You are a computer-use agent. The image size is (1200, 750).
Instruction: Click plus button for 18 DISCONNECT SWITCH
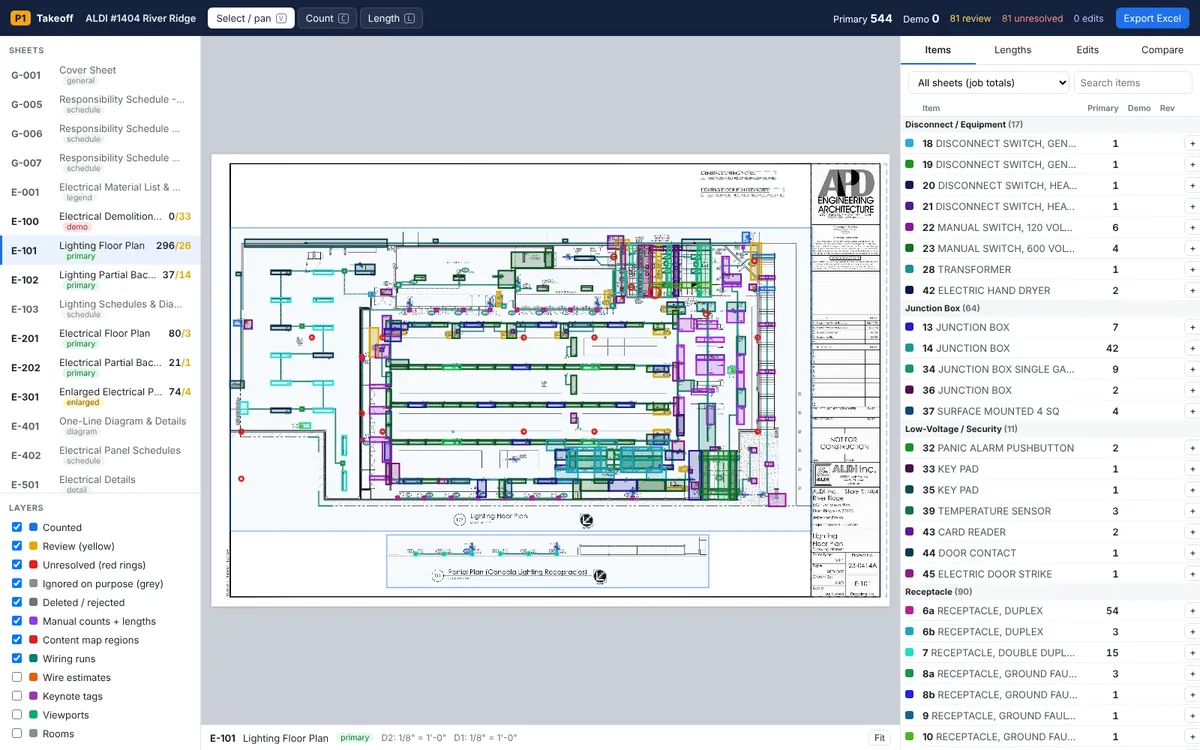pos(1192,144)
